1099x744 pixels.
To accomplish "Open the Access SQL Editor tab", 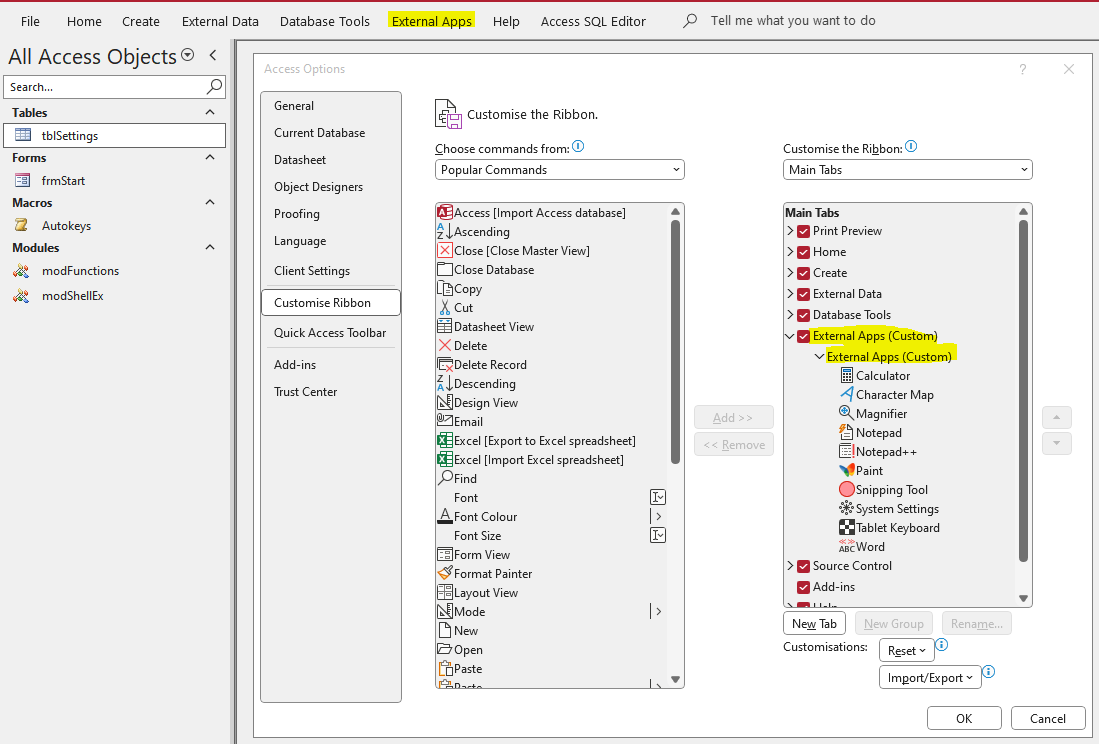I will click(593, 21).
